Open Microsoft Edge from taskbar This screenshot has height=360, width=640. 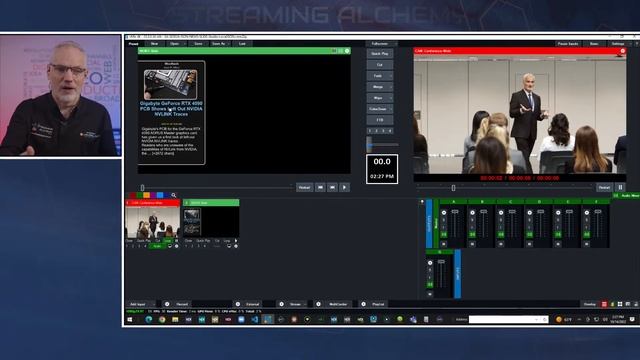pyautogui.click(x=149, y=320)
